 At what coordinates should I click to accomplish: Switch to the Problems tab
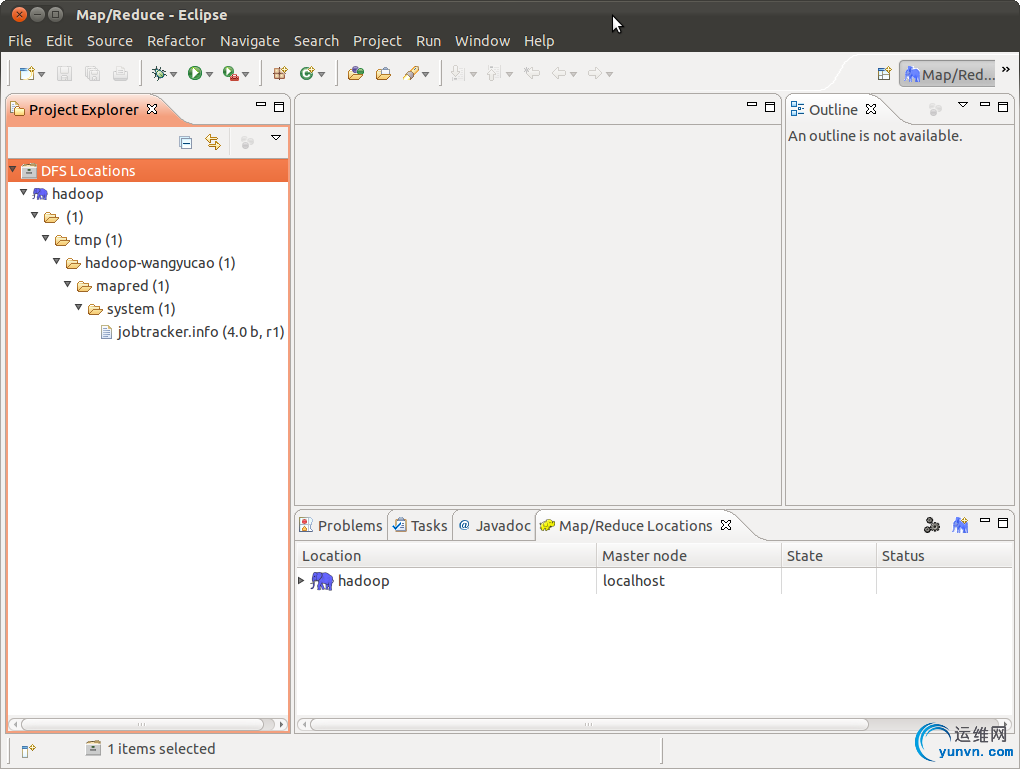[342, 526]
